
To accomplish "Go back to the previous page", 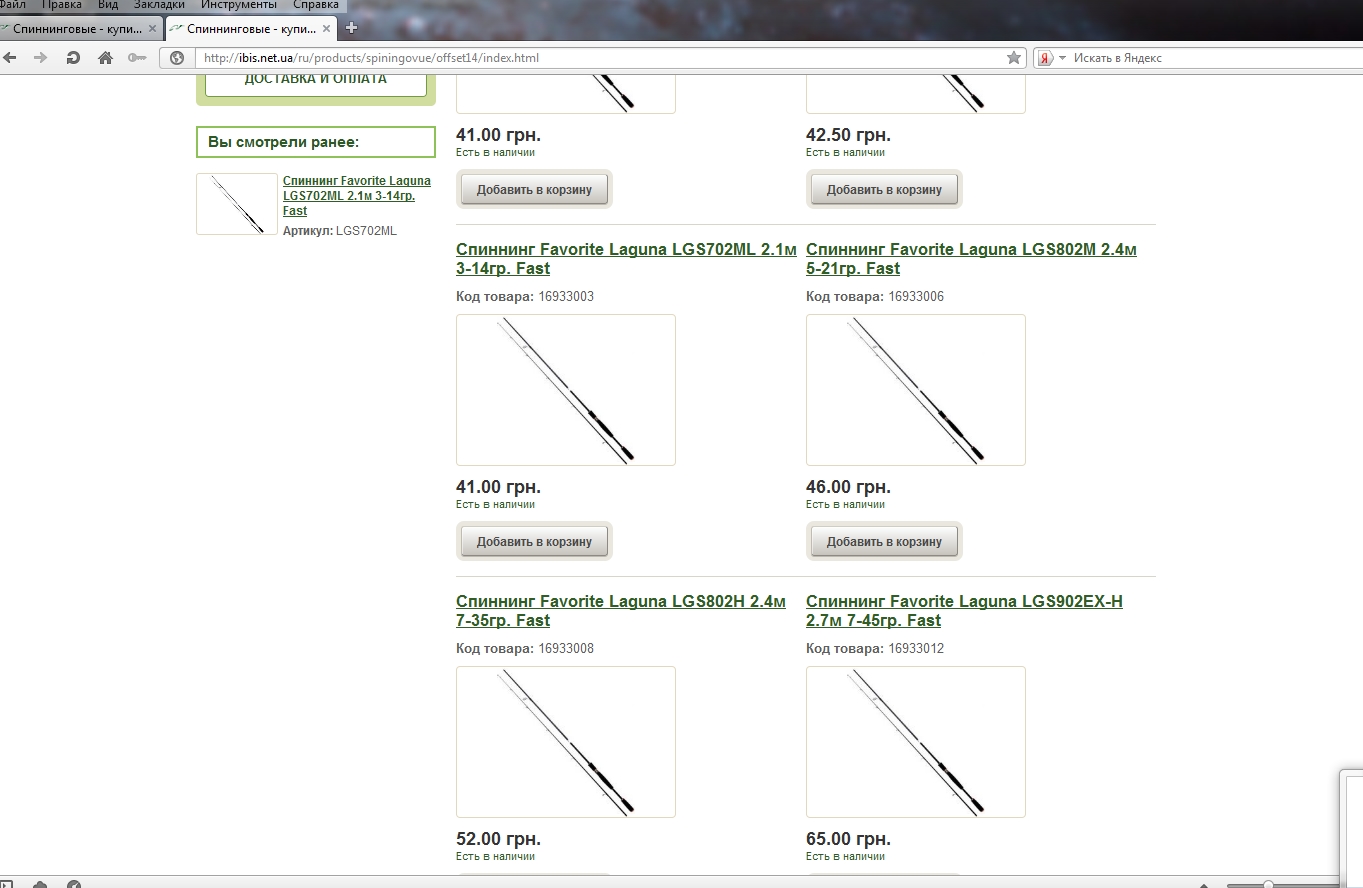I will pyautogui.click(x=10, y=58).
